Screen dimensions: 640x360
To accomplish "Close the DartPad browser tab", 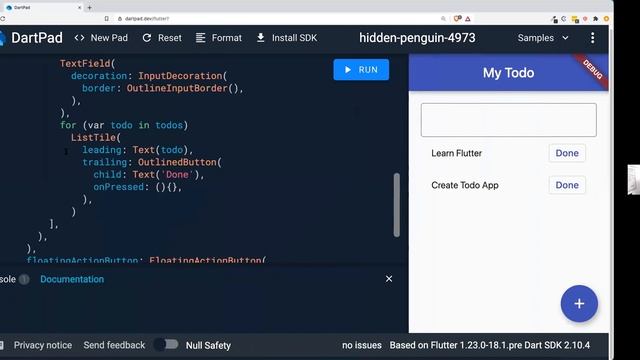I will (x=80, y=7).
